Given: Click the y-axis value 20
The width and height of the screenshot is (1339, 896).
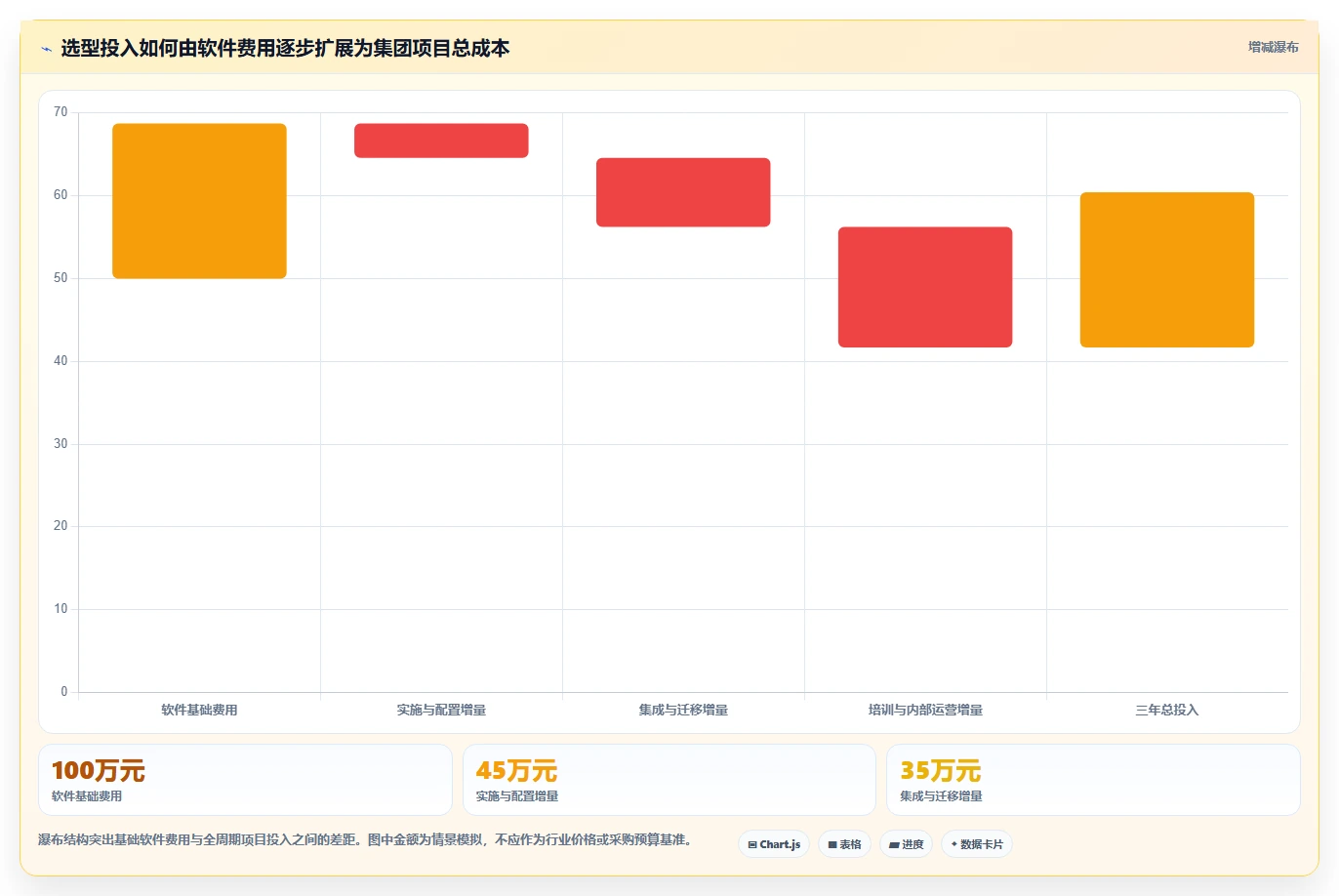Looking at the screenshot, I should click(61, 526).
